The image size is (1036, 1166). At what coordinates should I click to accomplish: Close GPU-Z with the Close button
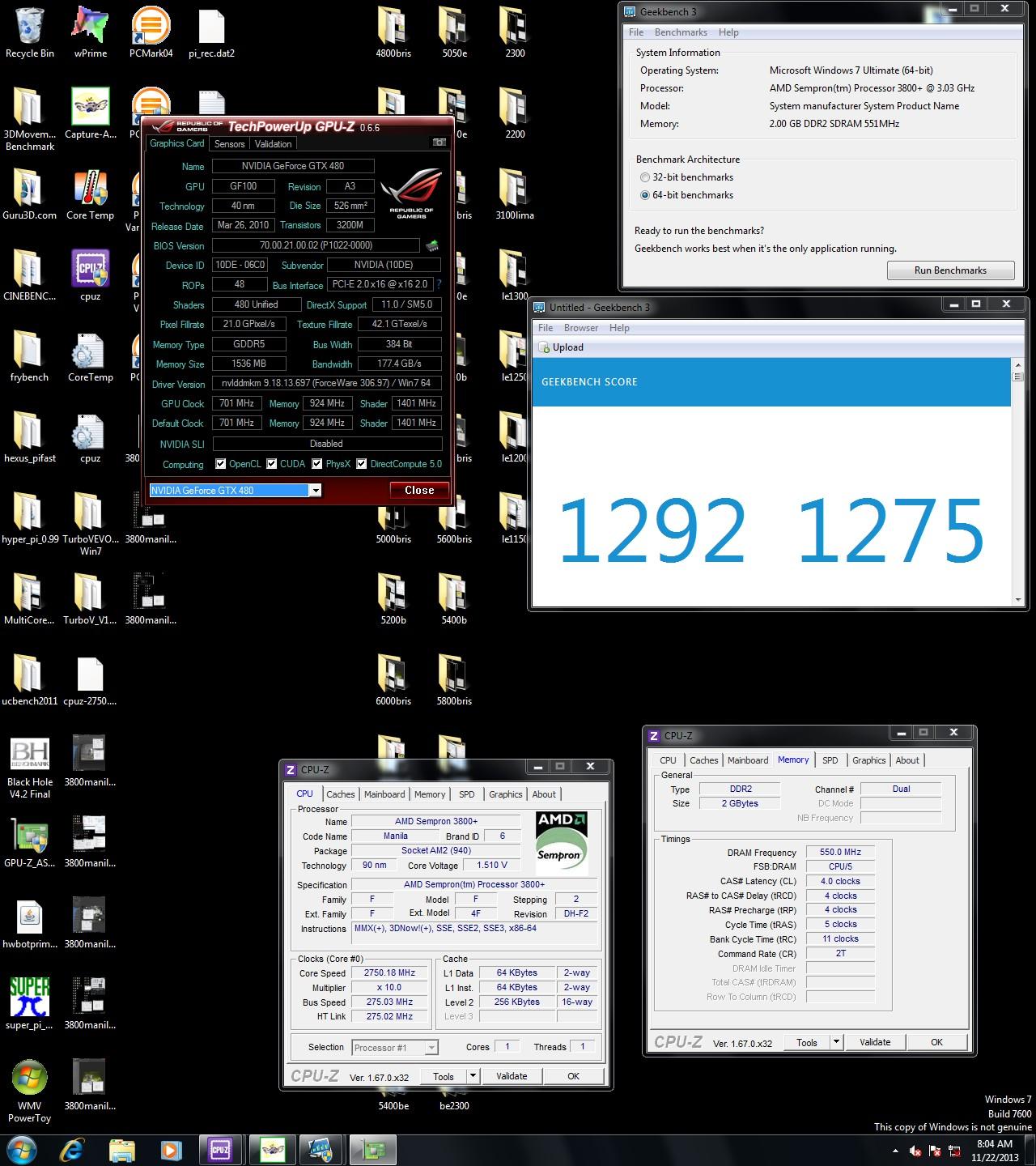[418, 490]
